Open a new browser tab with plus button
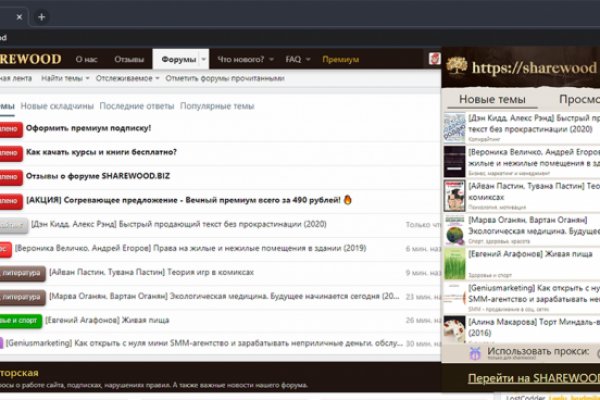 coord(41,17)
